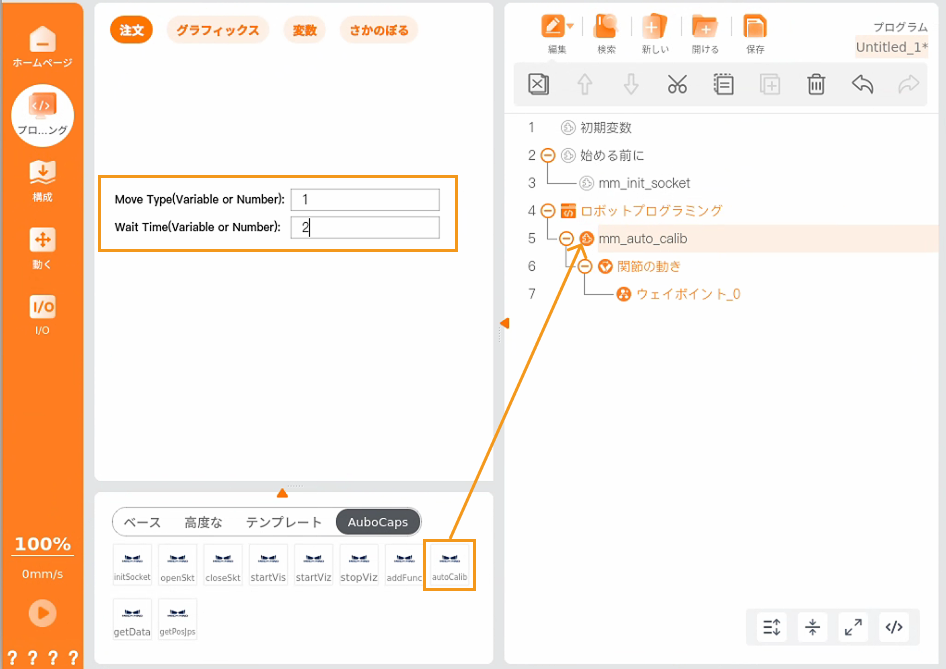Redo action with redo arrow

pyautogui.click(x=909, y=84)
